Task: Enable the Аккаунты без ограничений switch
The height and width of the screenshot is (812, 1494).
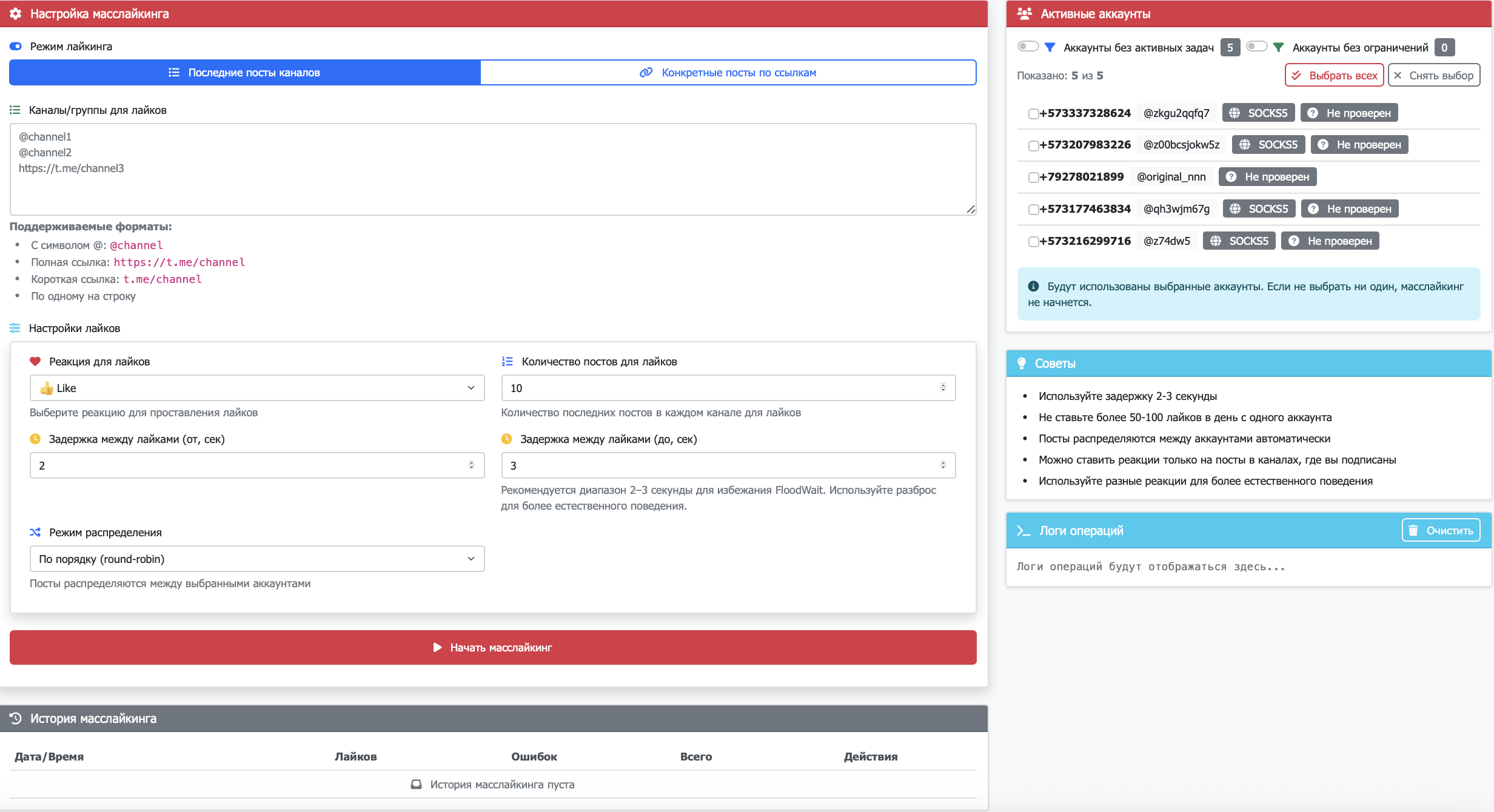Action: (1256, 46)
